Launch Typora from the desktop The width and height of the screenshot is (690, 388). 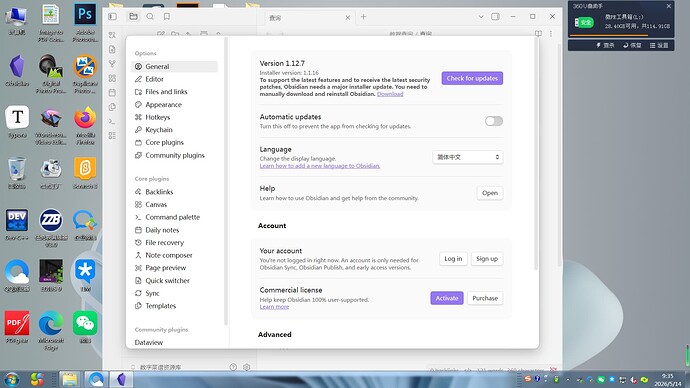pyautogui.click(x=17, y=122)
